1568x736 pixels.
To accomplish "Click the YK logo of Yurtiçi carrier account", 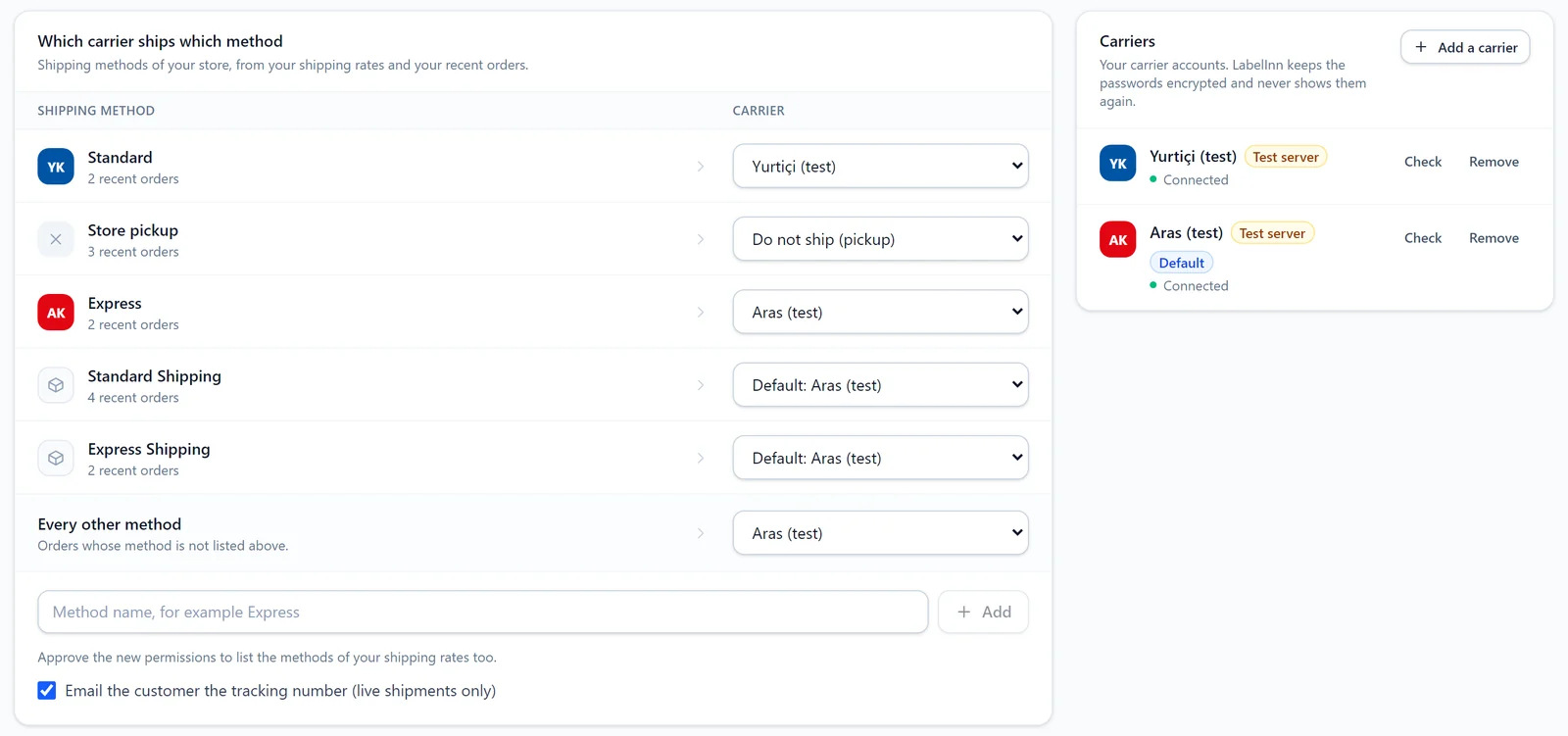I will point(1118,164).
